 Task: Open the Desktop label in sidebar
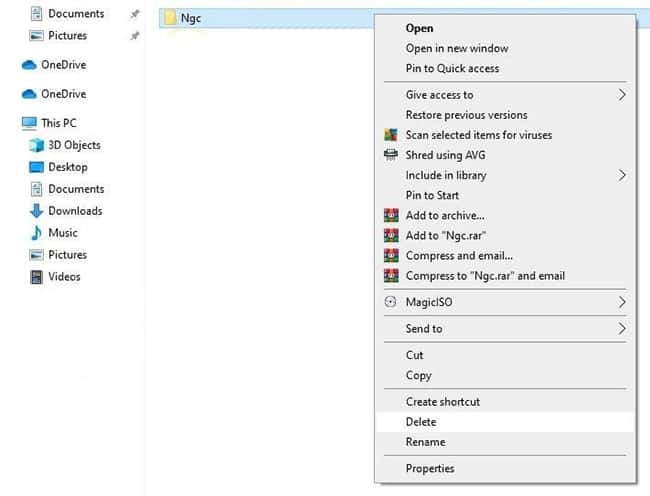[x=68, y=167]
